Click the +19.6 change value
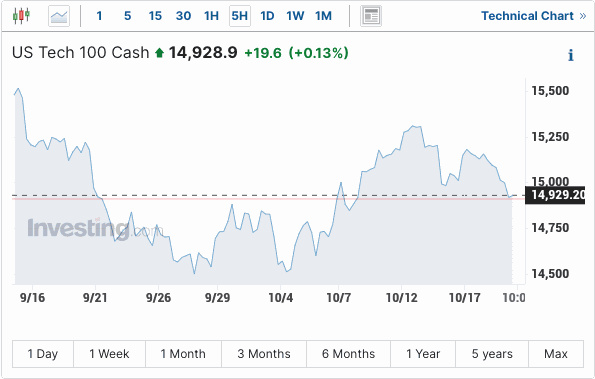This screenshot has width=595, height=379. [263, 53]
